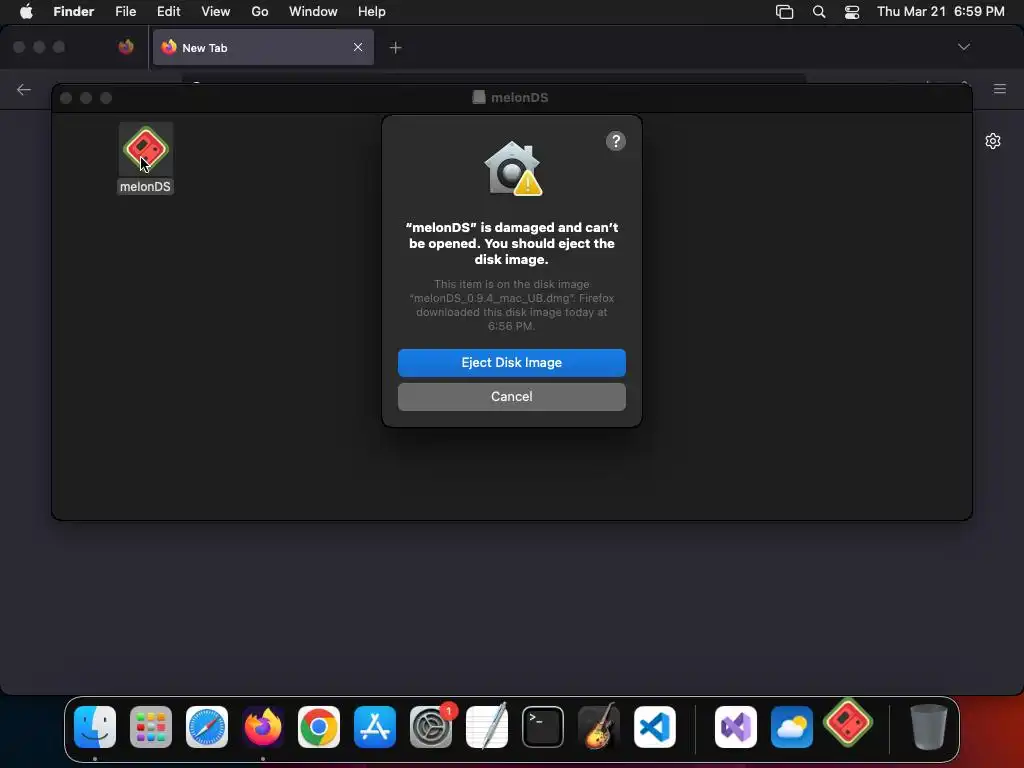The height and width of the screenshot is (768, 1024).
Task: Click the pinned Firefox tab icon
Action: pyautogui.click(x=126, y=47)
